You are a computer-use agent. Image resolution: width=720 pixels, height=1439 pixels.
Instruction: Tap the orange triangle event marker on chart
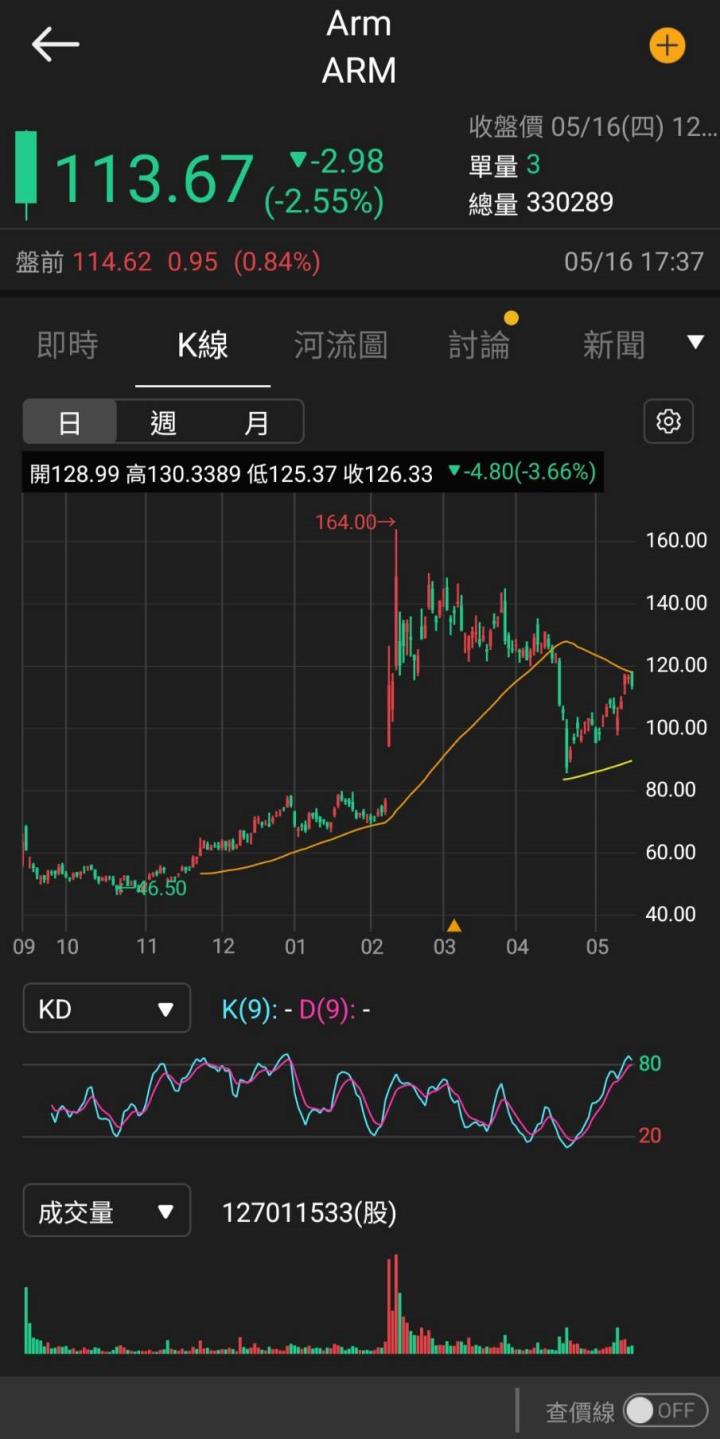click(454, 925)
